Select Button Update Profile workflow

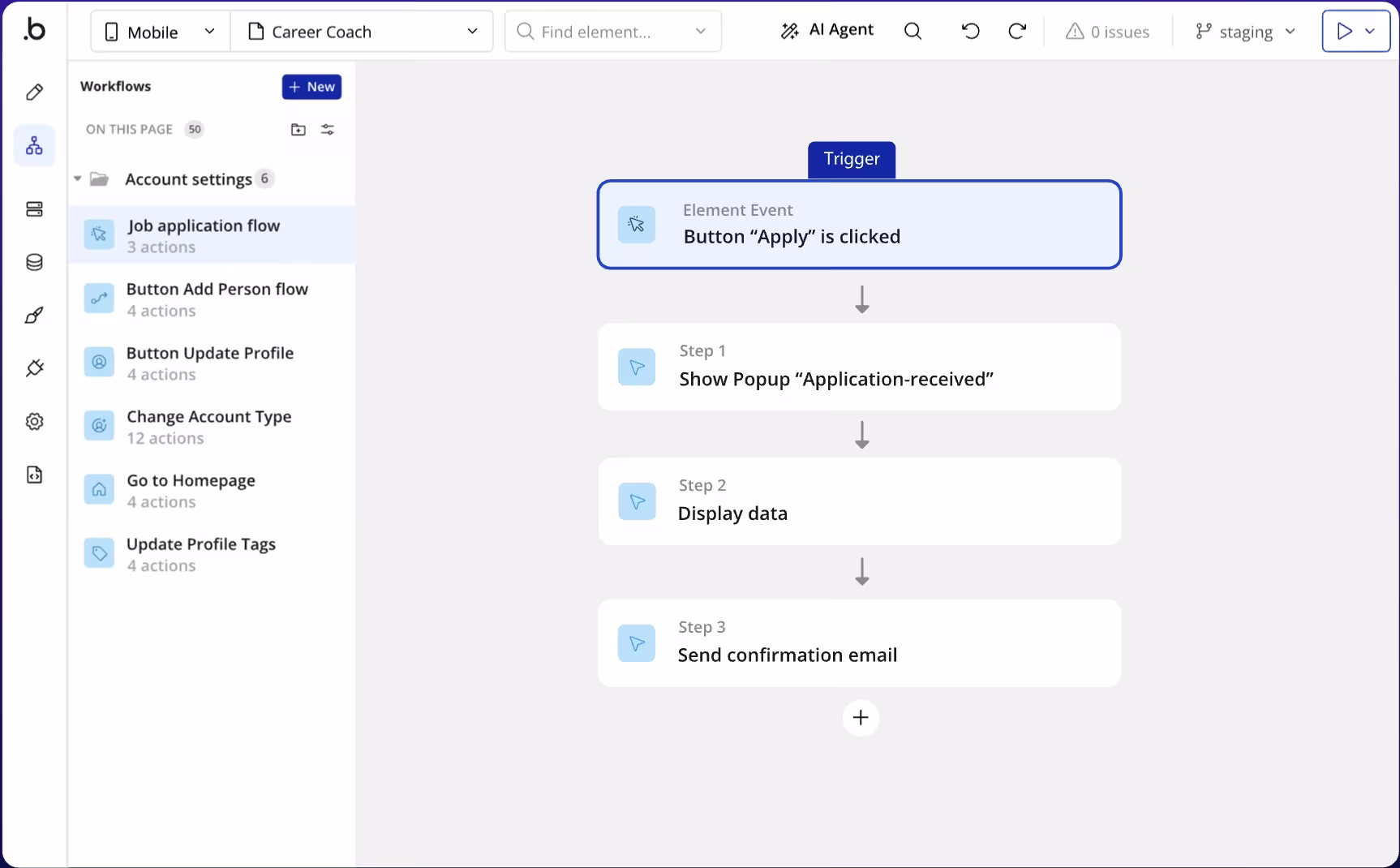(x=212, y=362)
